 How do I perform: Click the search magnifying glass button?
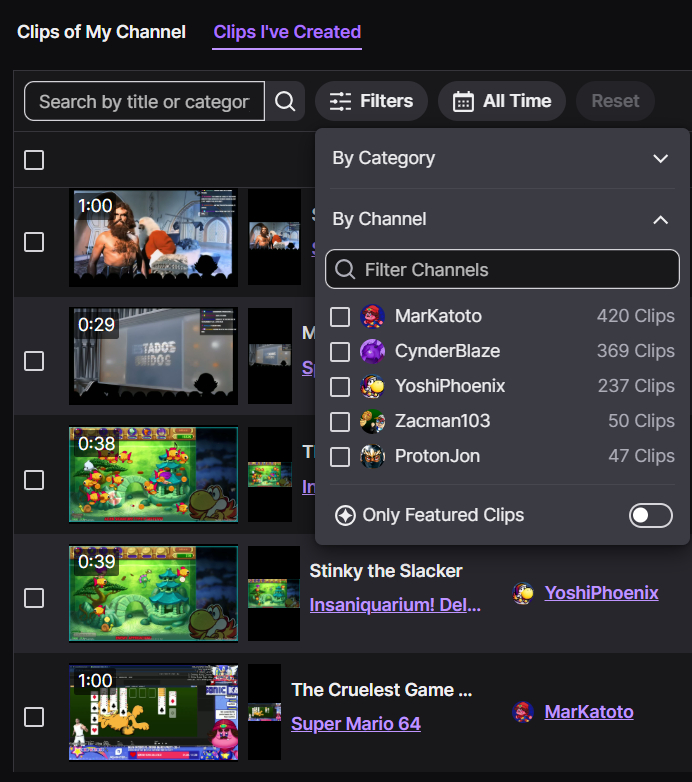pos(285,101)
